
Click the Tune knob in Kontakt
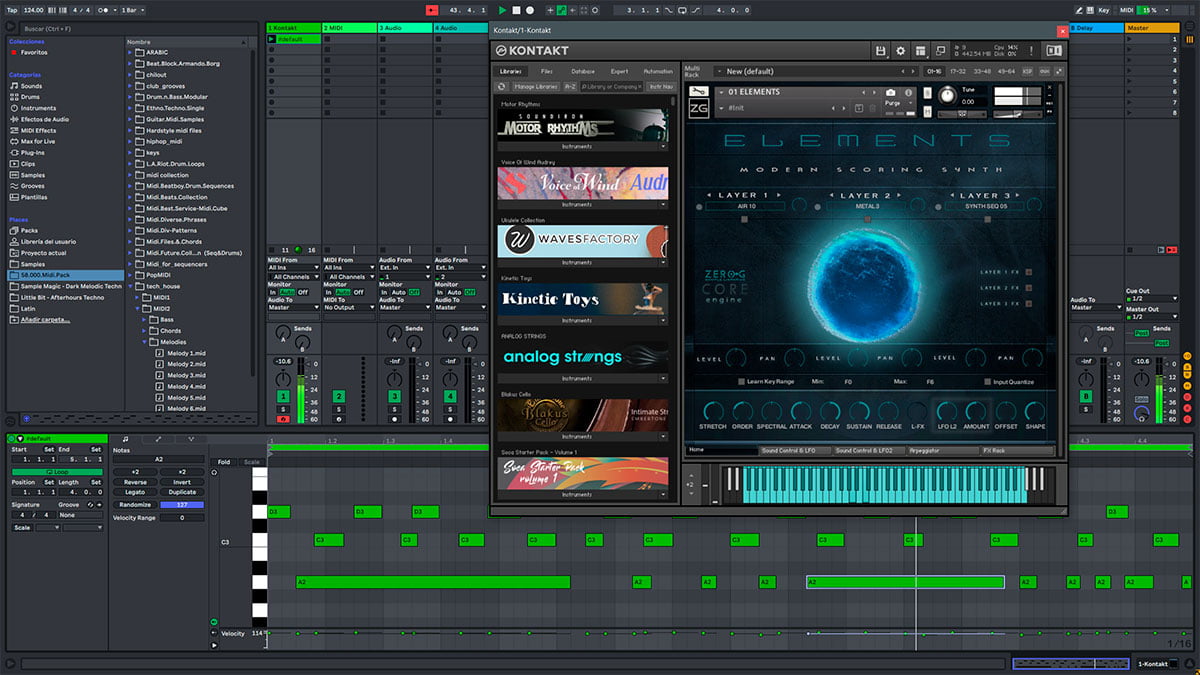tap(947, 95)
